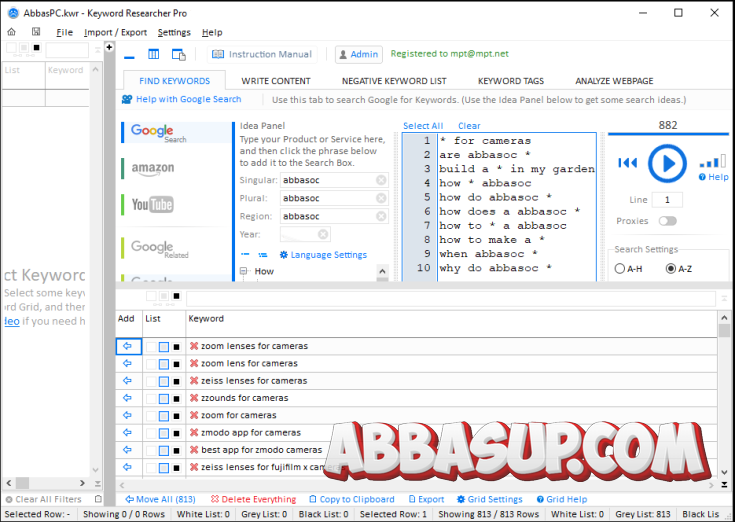Click the plus icon beside left panel
The width and height of the screenshot is (735, 522).
109,47
